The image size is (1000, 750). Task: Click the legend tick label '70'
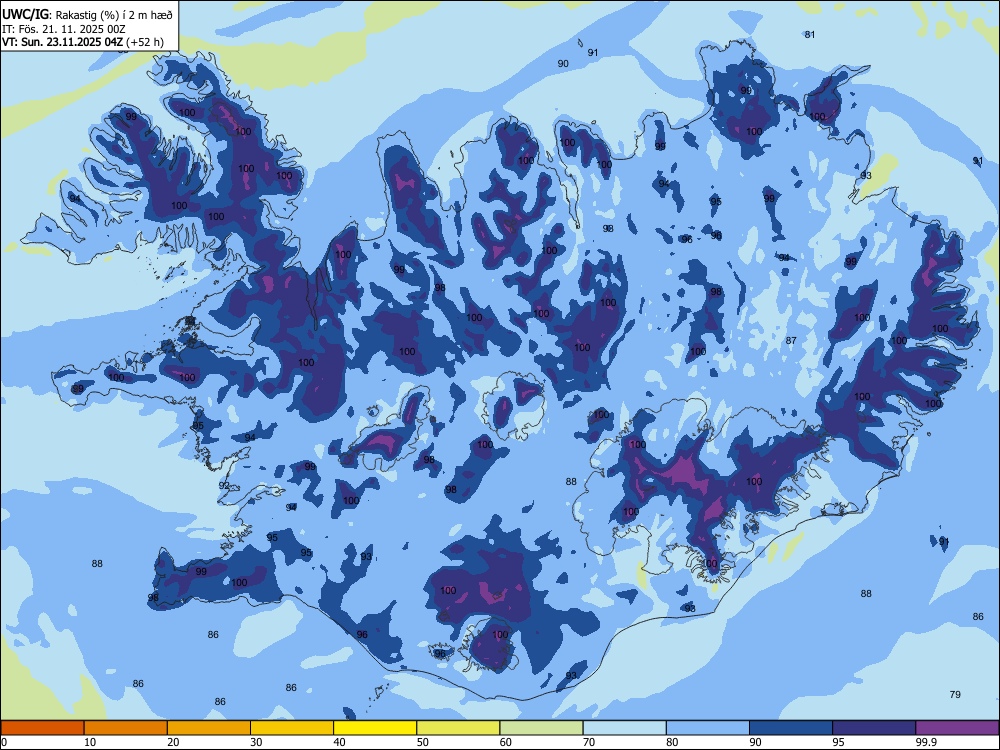tap(589, 742)
